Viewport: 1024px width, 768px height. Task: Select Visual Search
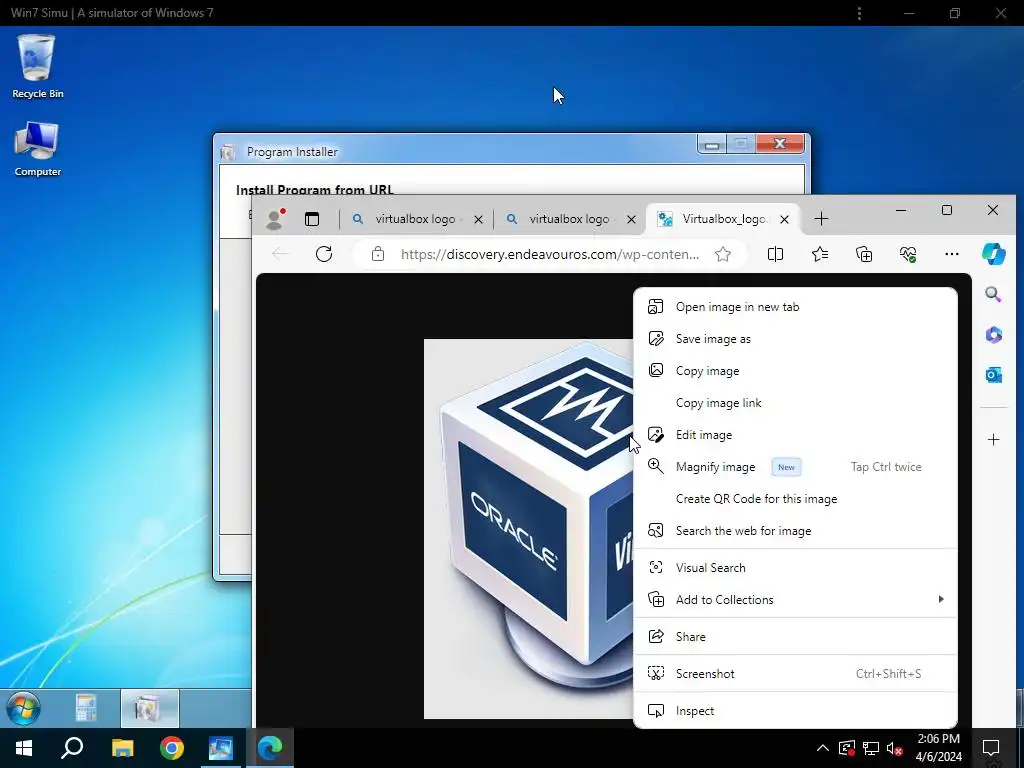pos(795,568)
